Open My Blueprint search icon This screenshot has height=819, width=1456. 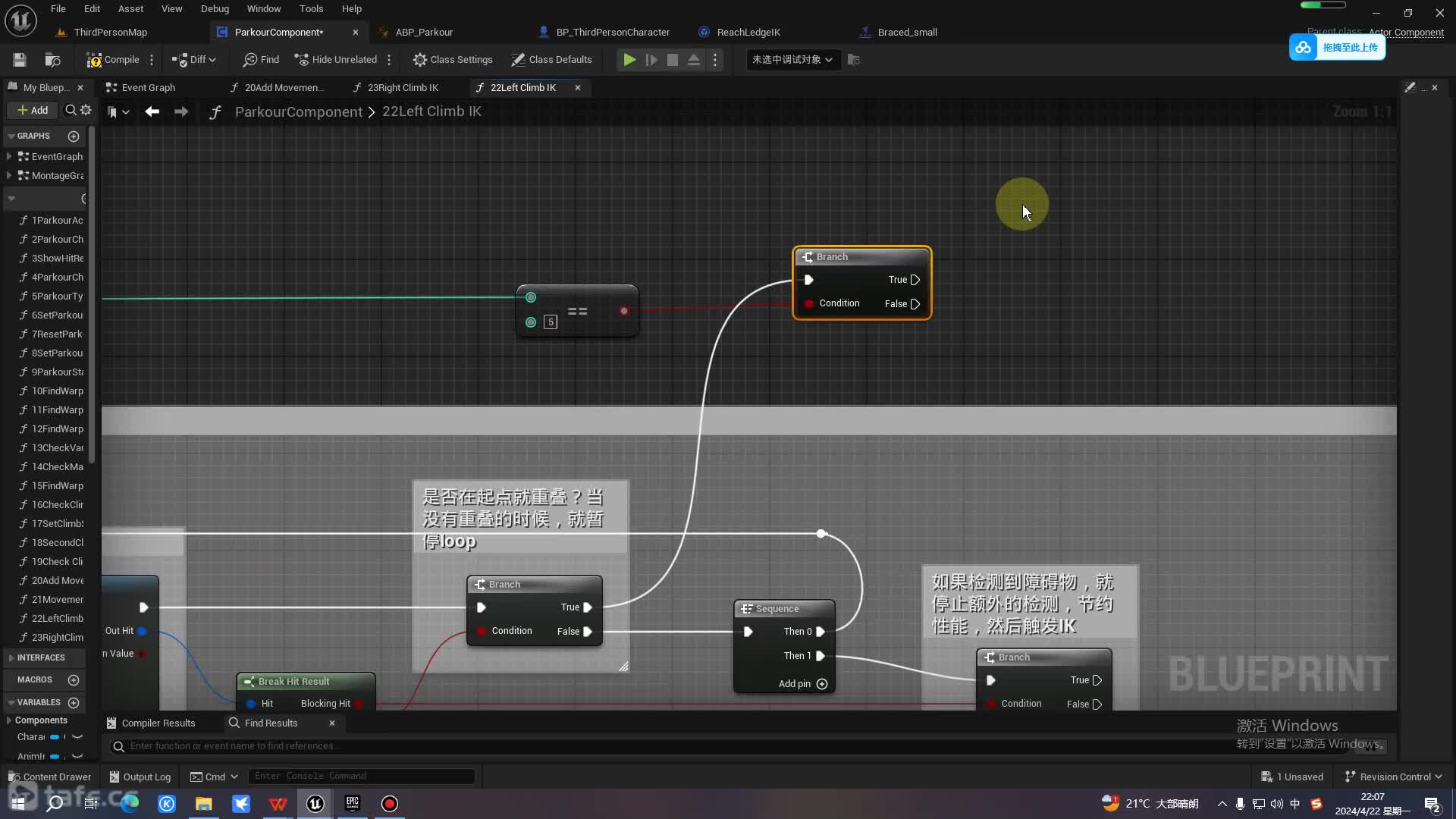click(71, 111)
